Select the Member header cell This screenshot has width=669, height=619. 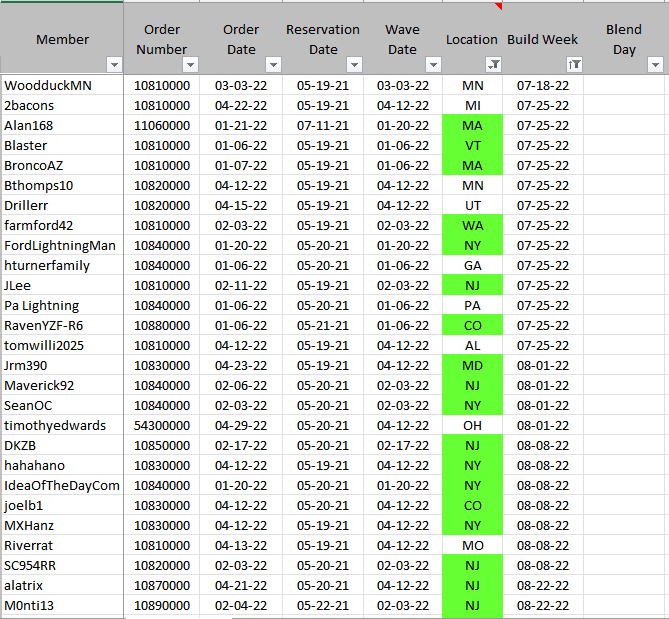(62, 40)
